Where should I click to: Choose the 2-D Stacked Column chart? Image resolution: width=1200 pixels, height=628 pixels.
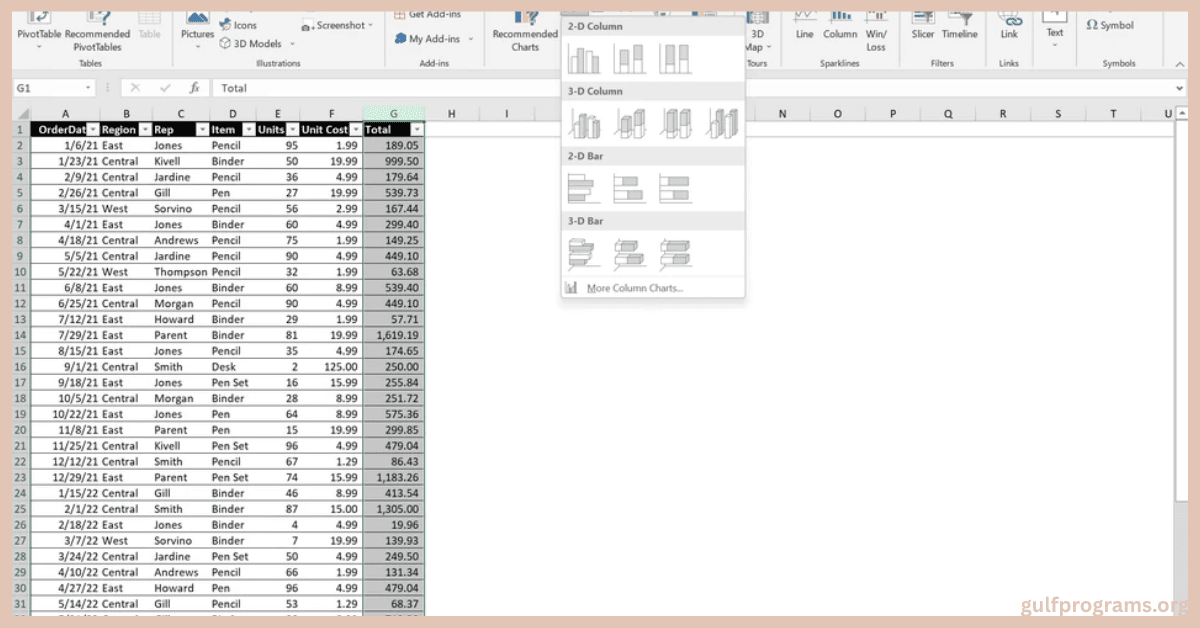click(629, 59)
